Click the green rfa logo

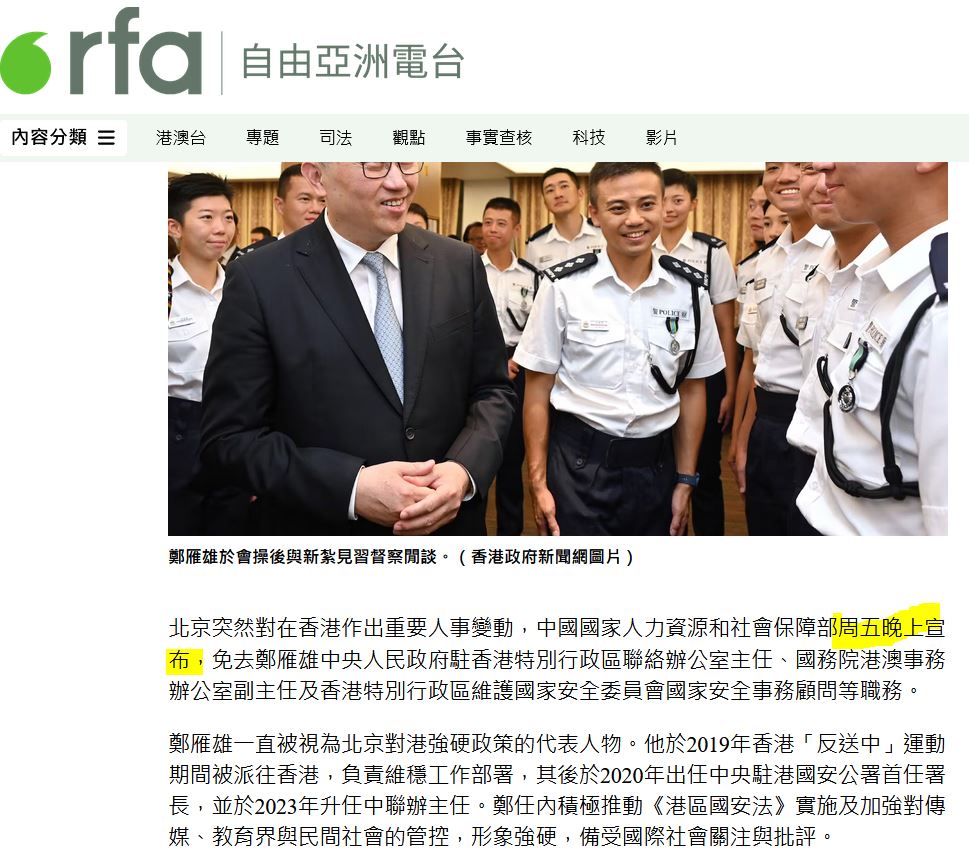click(x=101, y=52)
